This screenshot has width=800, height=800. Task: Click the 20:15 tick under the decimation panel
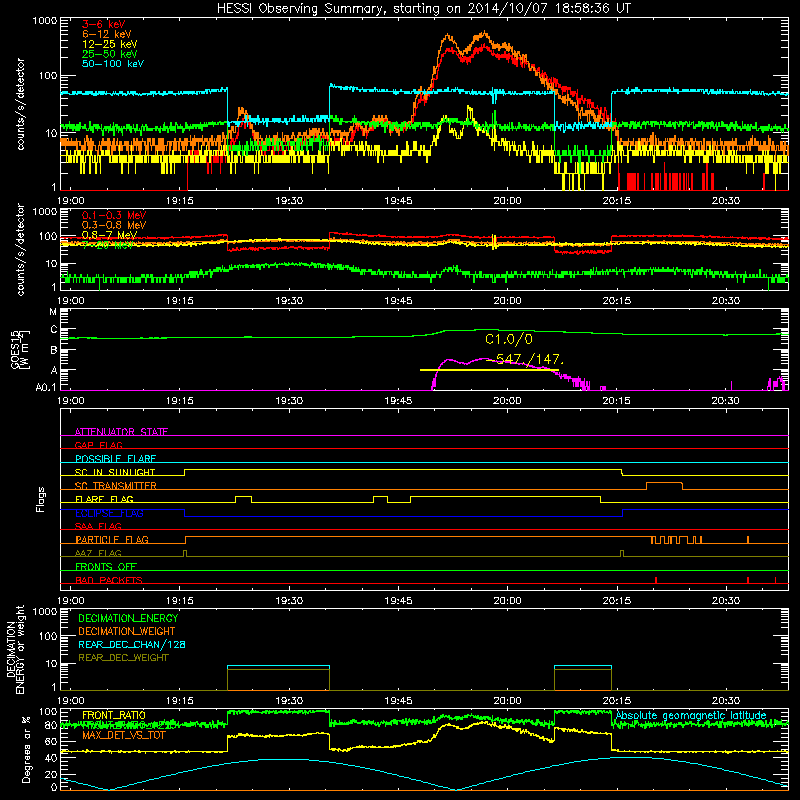point(616,701)
